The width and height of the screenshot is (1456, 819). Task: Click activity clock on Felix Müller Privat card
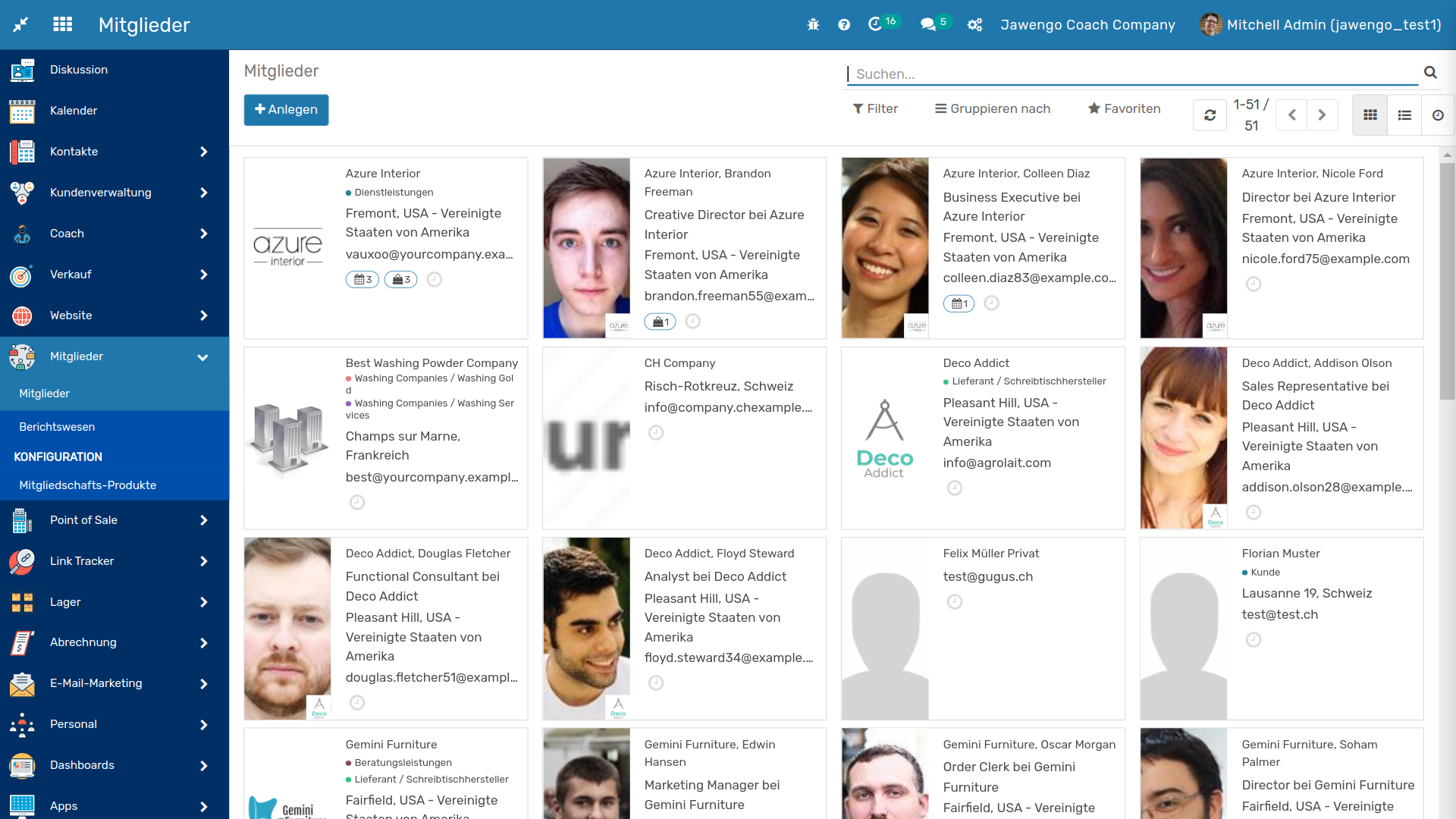(x=955, y=602)
